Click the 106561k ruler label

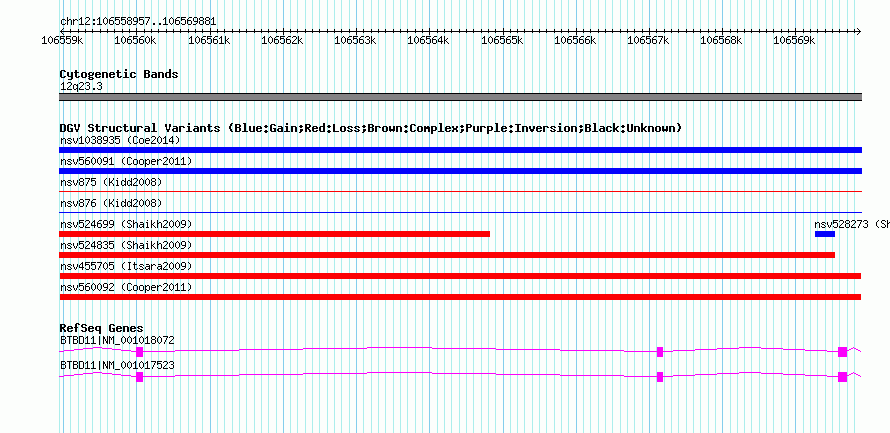(x=209, y=40)
